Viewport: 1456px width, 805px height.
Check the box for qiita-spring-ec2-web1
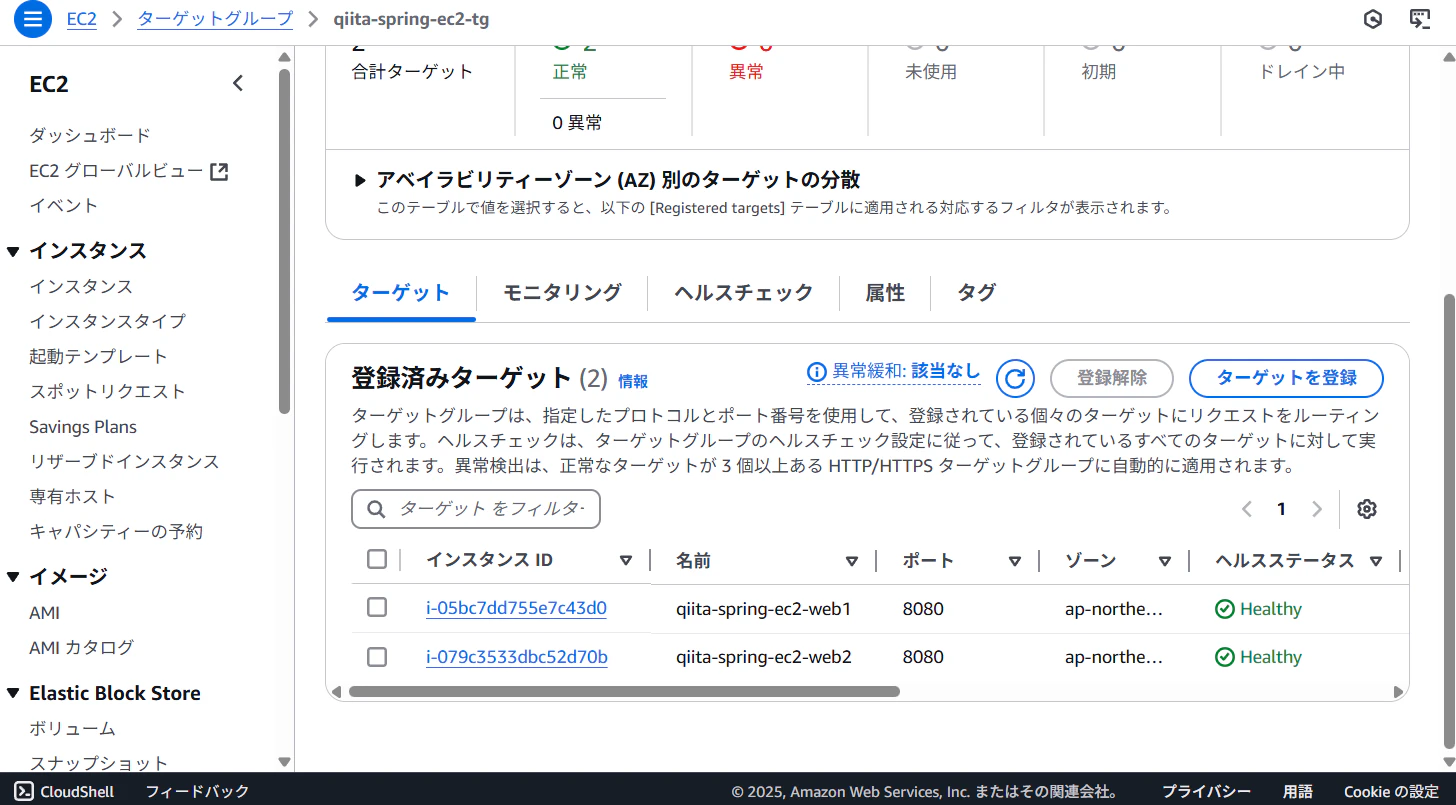[377, 607]
